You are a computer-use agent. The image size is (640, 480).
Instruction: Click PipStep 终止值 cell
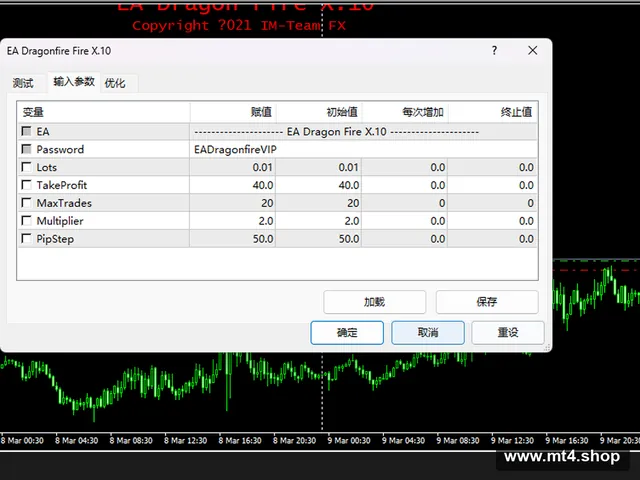coord(492,239)
